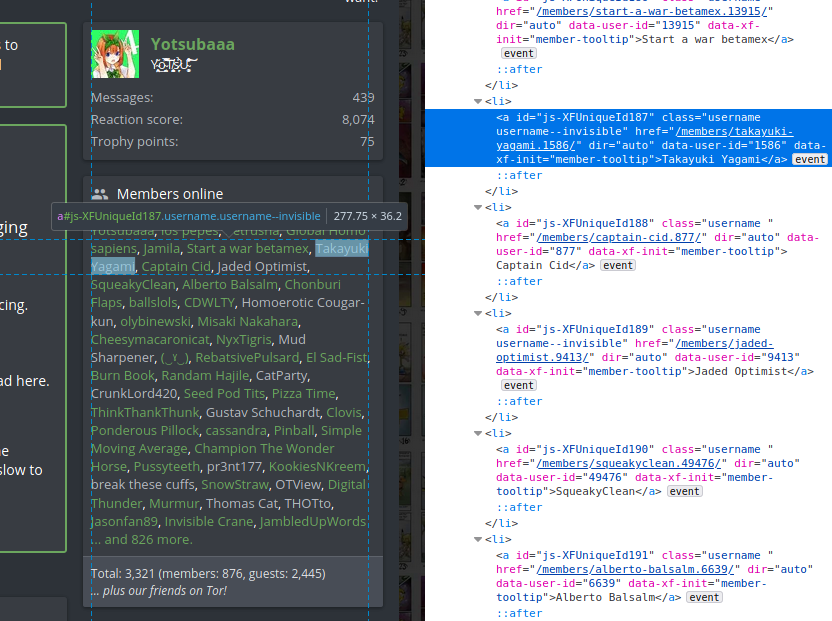Open member Murmur profile

click(174, 504)
